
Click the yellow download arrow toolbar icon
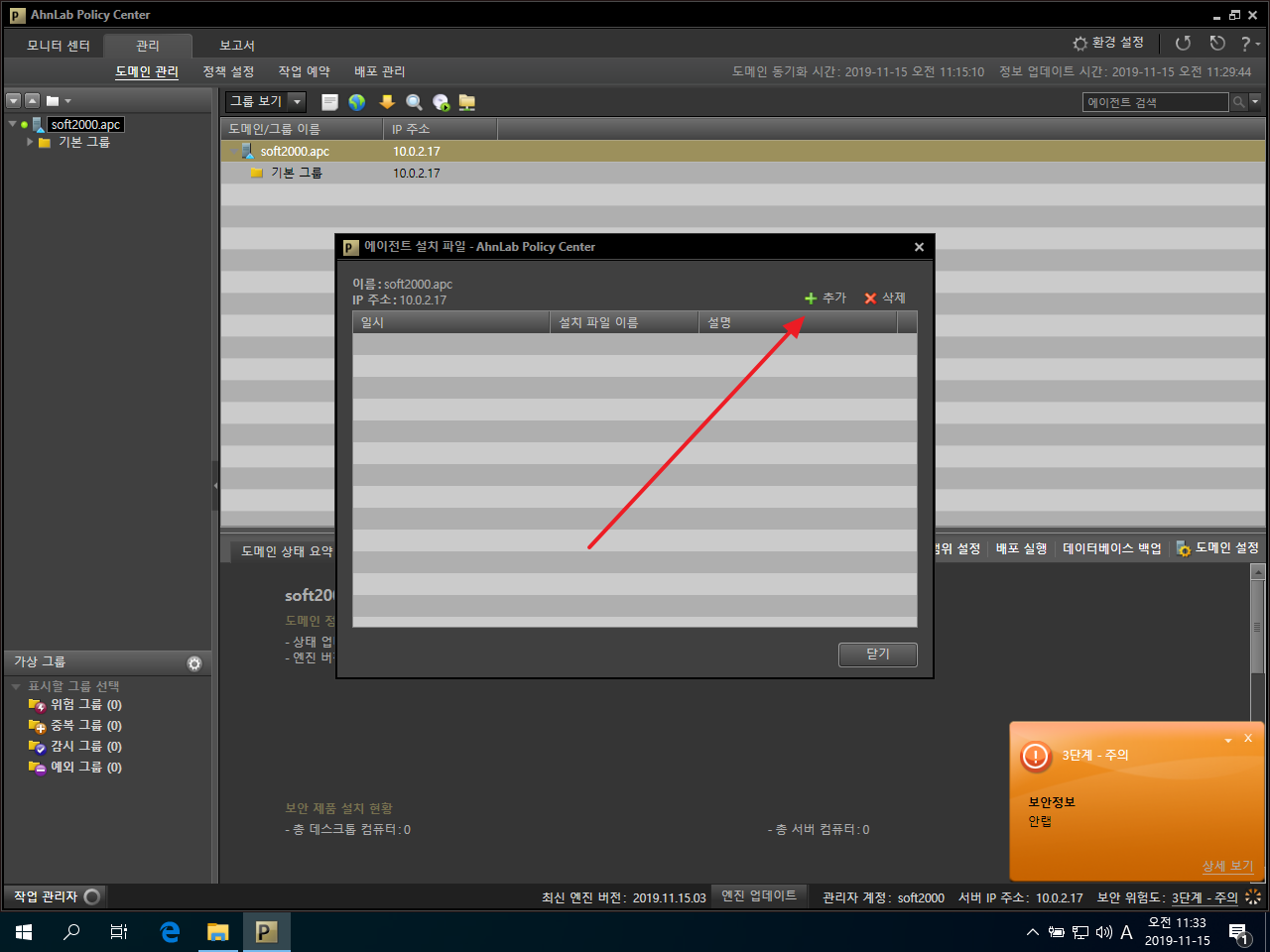[x=387, y=102]
